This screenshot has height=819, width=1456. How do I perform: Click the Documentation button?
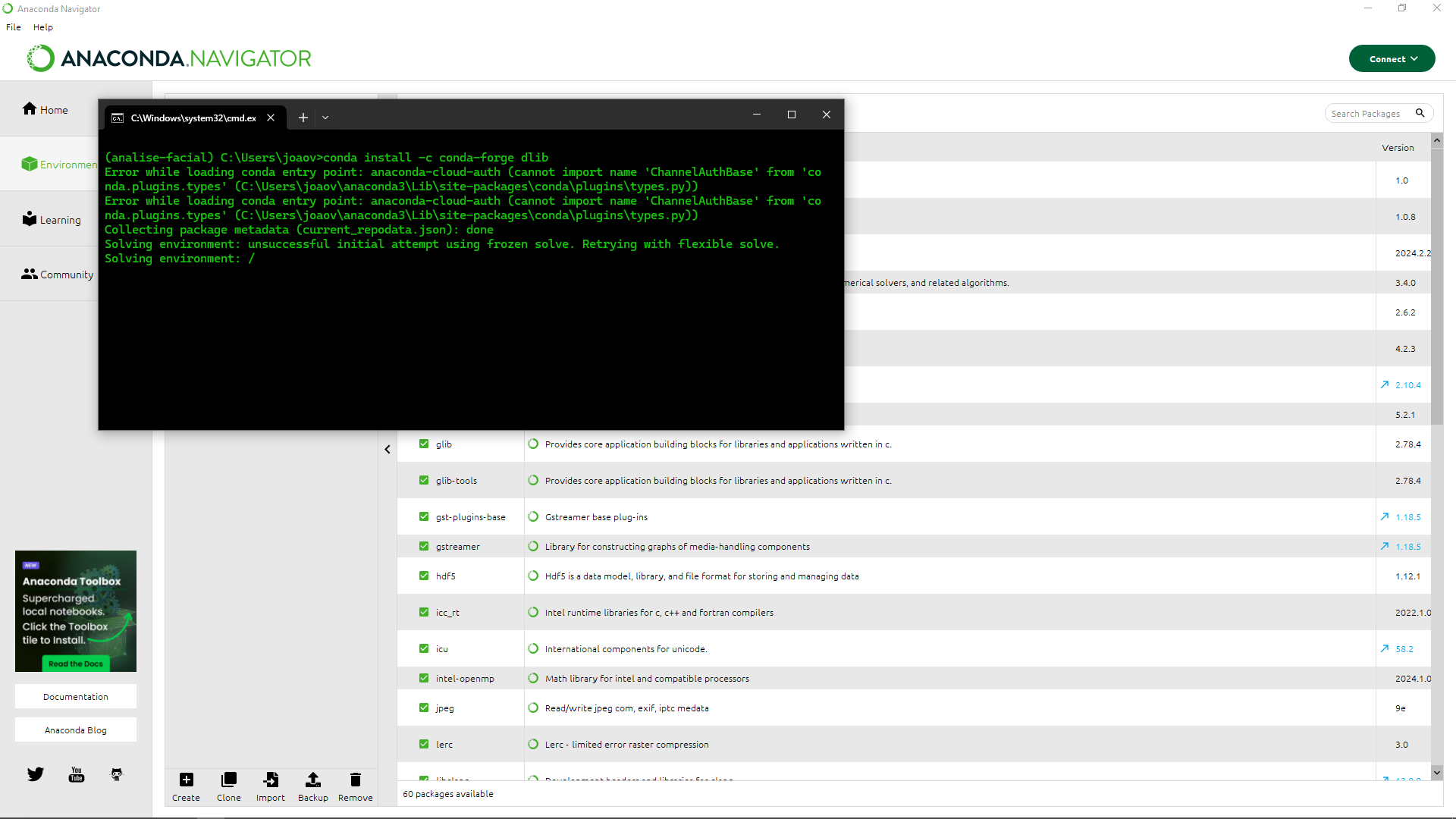coord(76,697)
